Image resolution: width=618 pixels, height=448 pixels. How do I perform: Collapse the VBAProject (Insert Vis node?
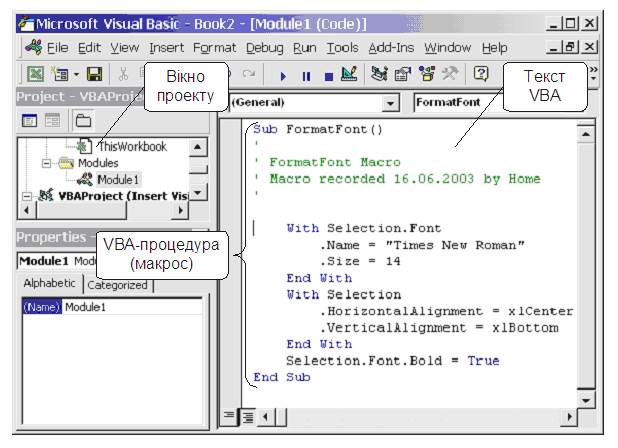click(x=27, y=196)
